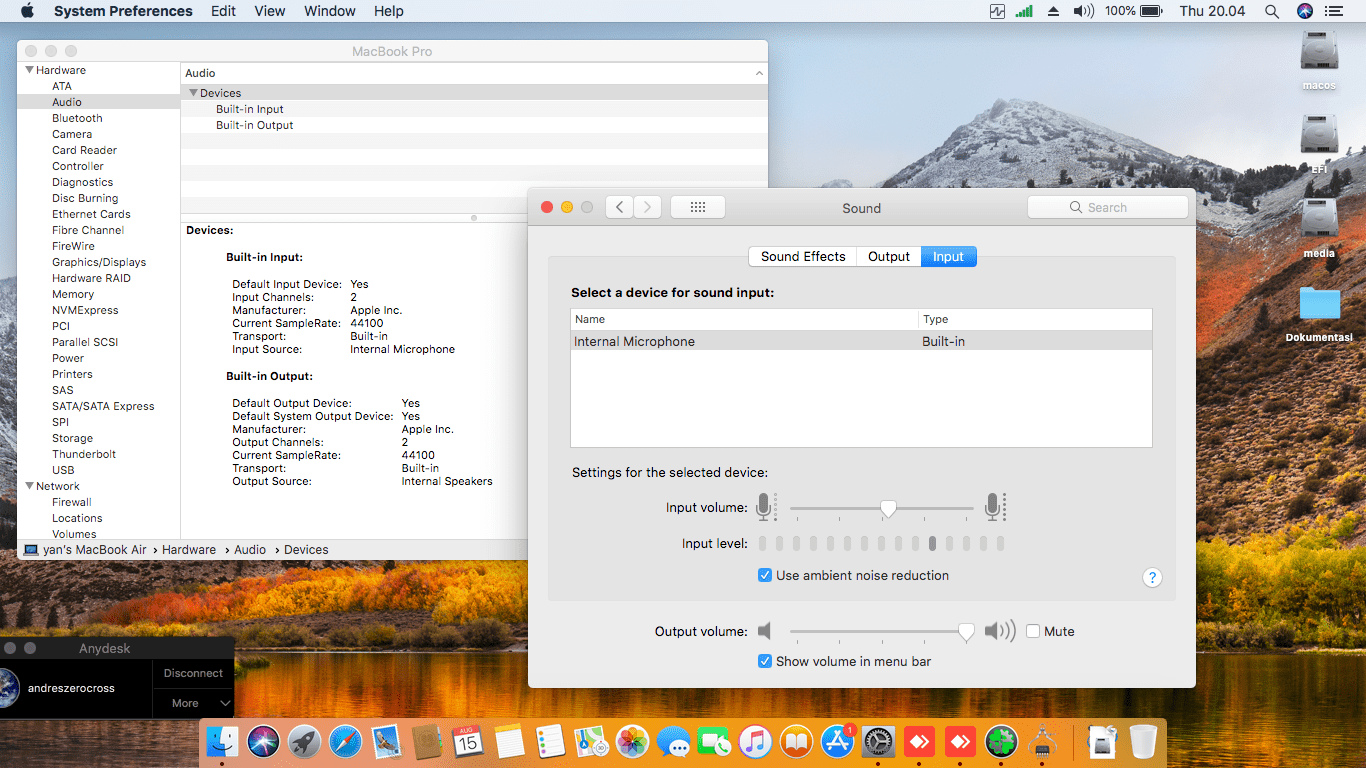Screen dimensions: 1366x768
Task: Collapse the Network tree section
Action: (30, 486)
